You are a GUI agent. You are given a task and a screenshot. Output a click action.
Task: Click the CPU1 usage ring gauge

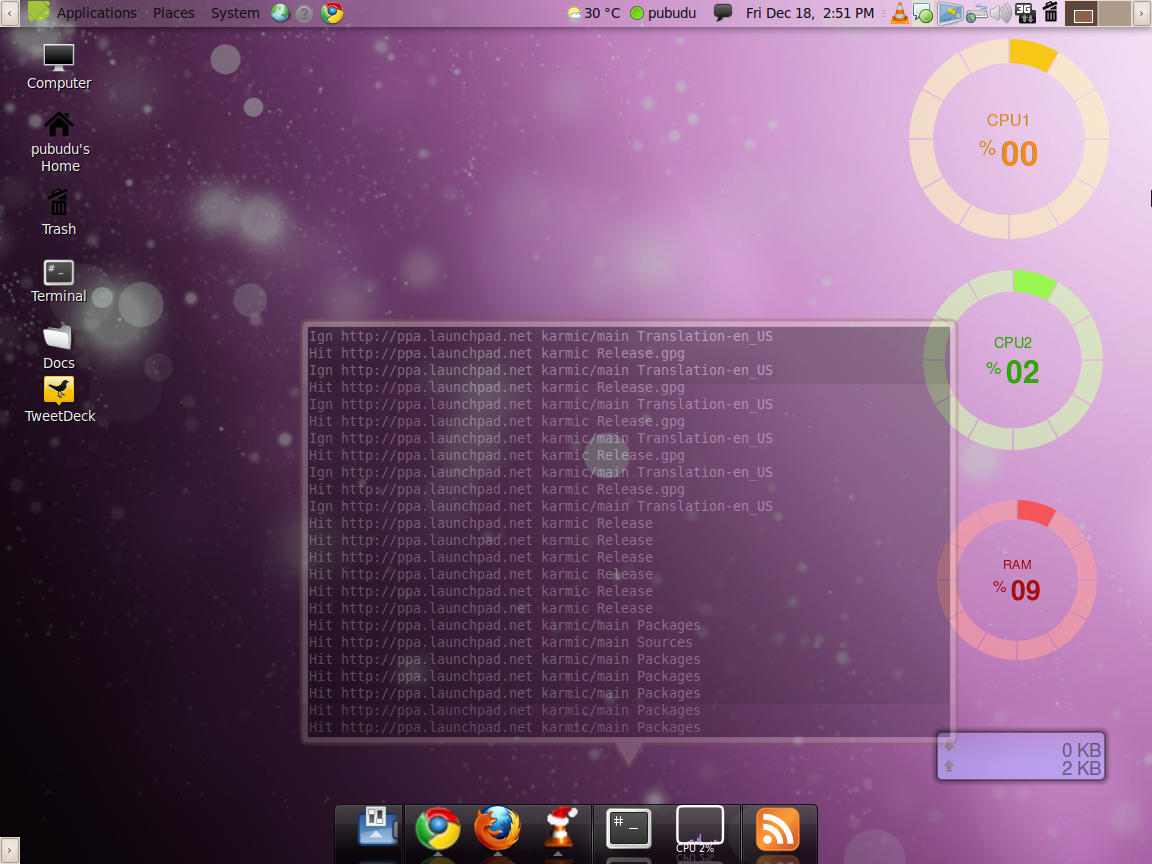(1008, 139)
